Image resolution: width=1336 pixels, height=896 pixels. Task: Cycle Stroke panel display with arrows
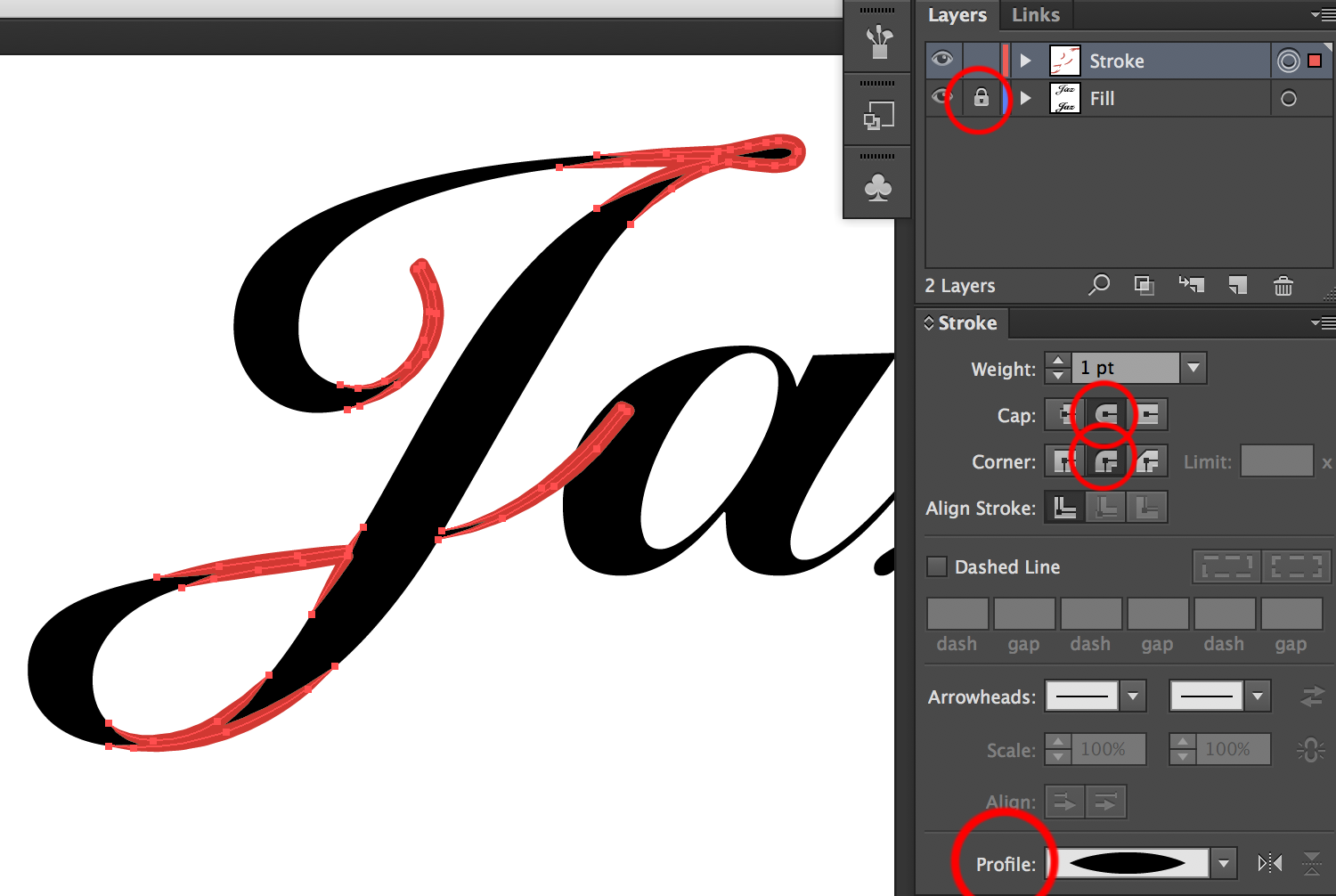coord(929,322)
